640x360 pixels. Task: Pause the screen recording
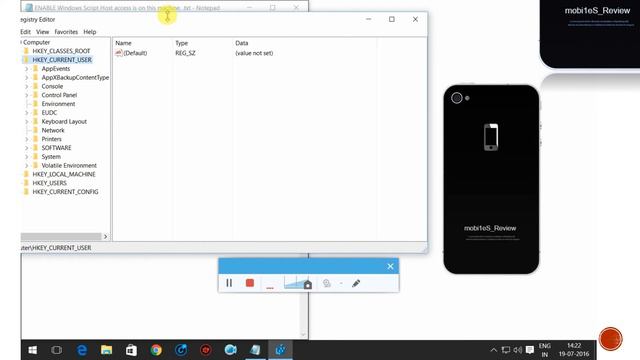[229, 283]
